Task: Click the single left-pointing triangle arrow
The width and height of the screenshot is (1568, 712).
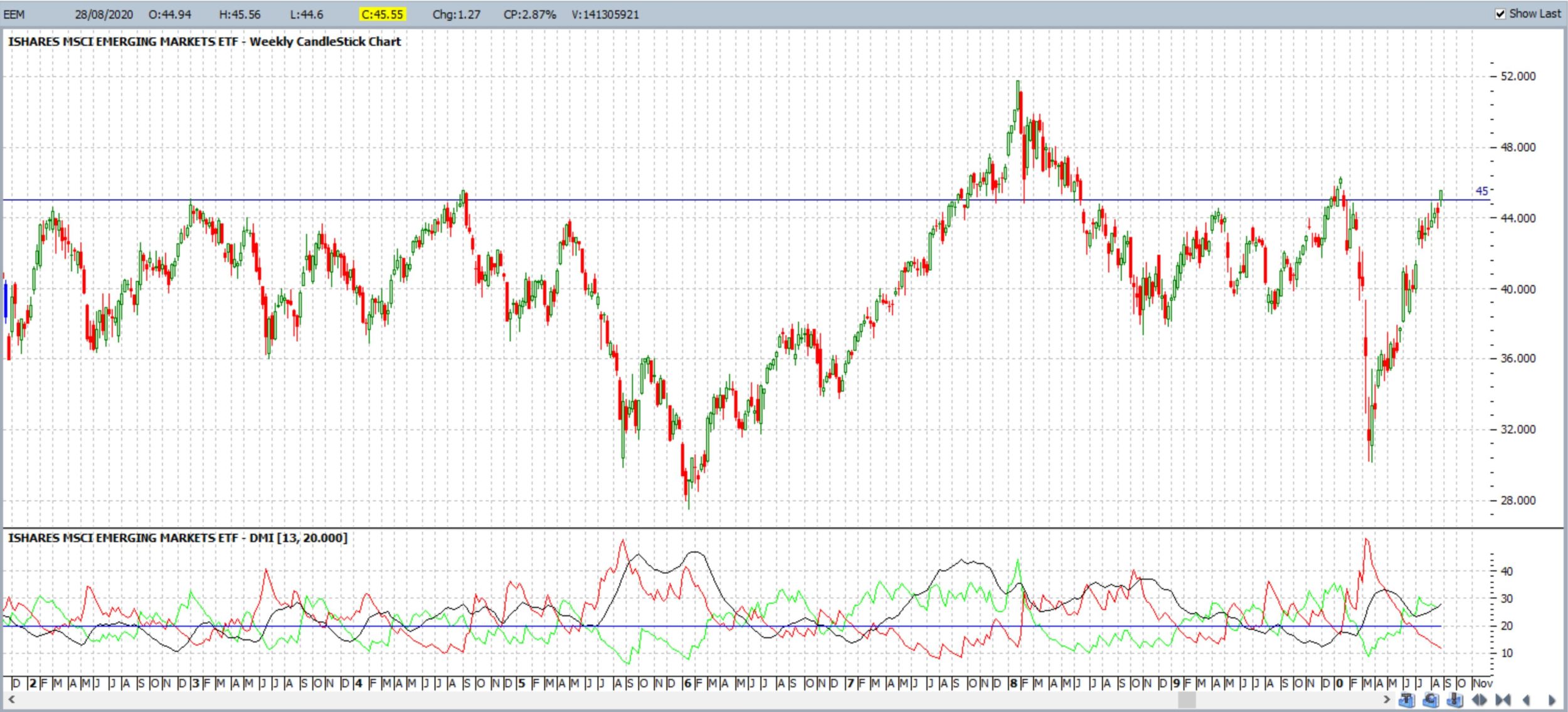Action: pos(1526,699)
